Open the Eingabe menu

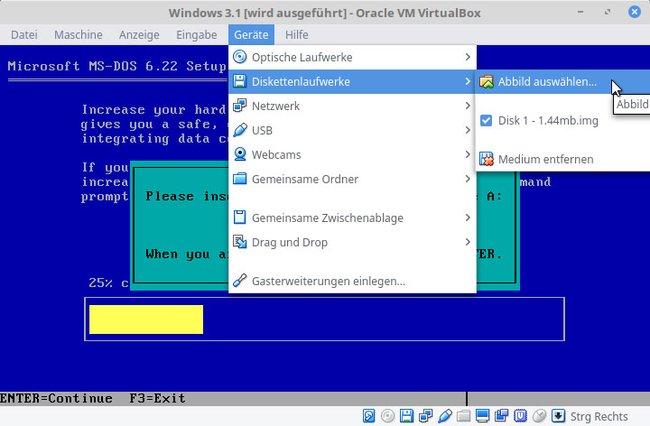[196, 35]
